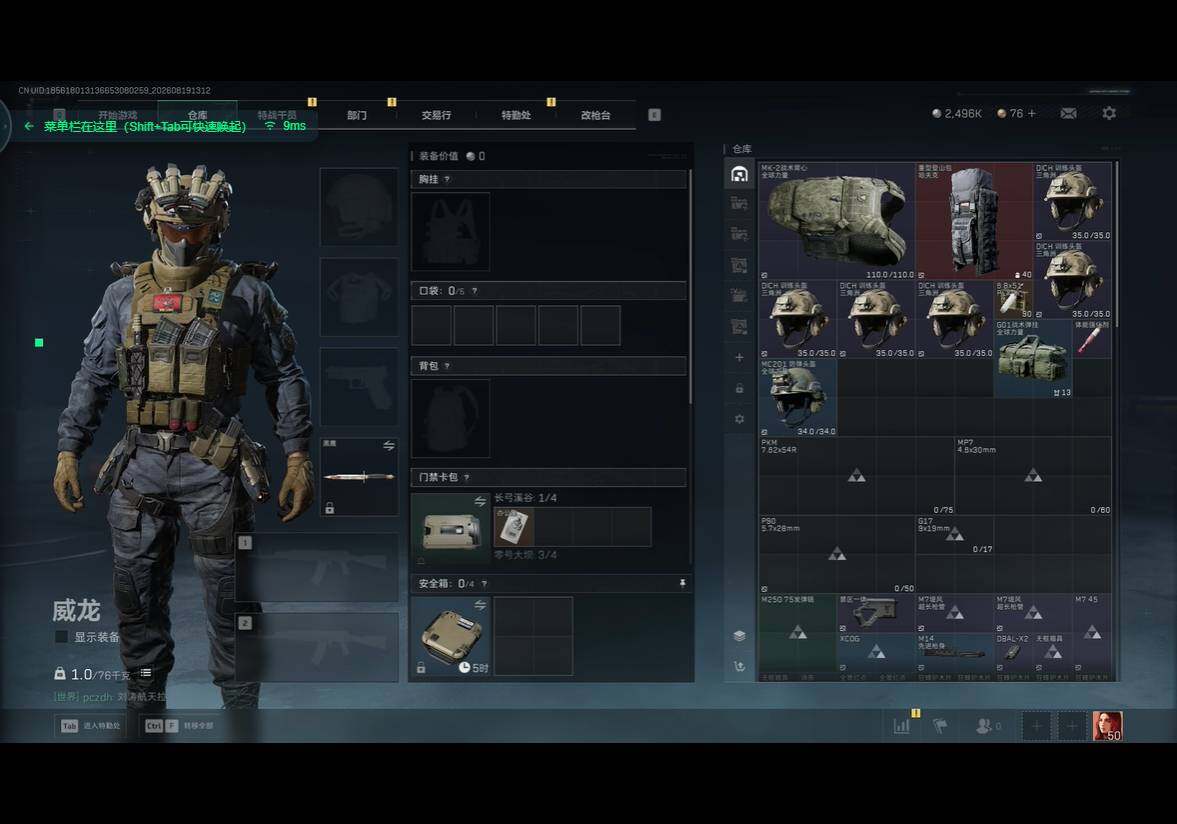Click primary weapon slot 2

pyautogui.click(x=318, y=648)
